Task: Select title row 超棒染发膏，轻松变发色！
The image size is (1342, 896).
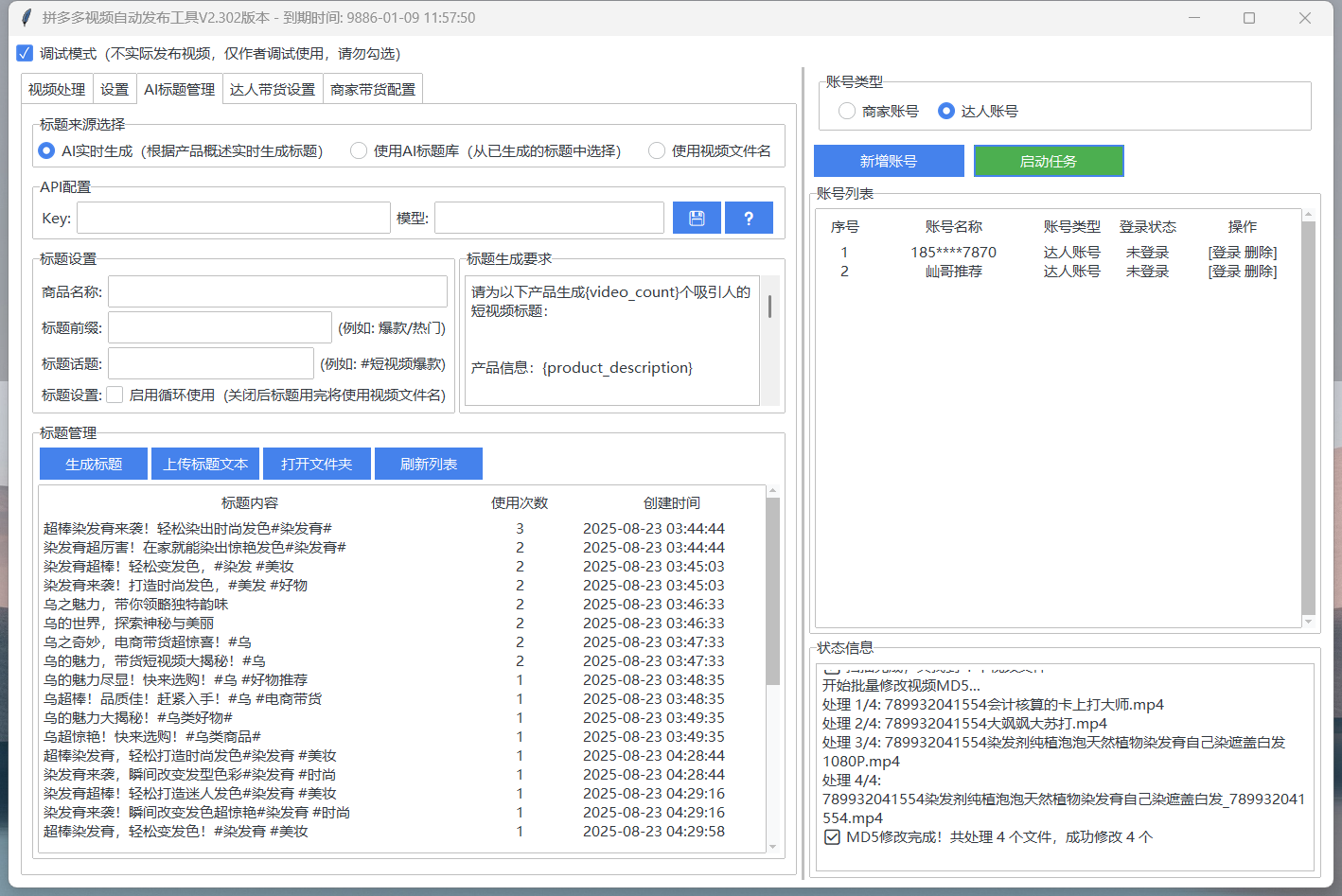Action: pos(402,832)
